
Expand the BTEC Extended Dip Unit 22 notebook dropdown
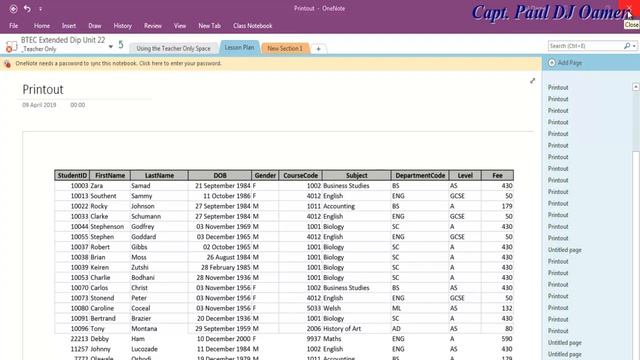click(111, 47)
